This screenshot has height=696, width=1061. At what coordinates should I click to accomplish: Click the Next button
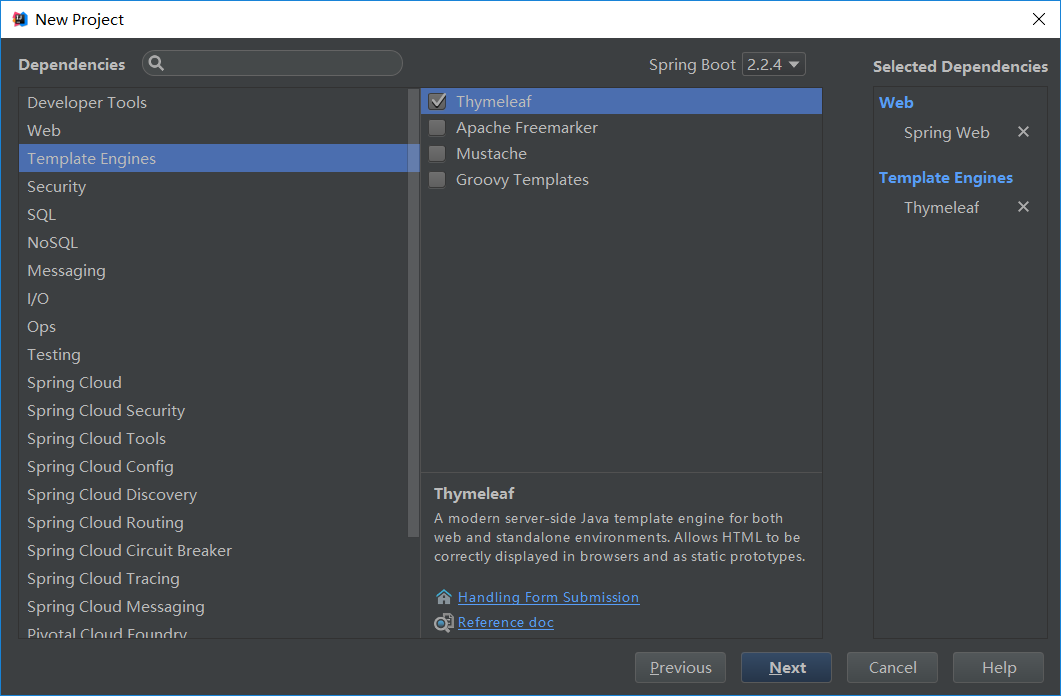pos(786,668)
